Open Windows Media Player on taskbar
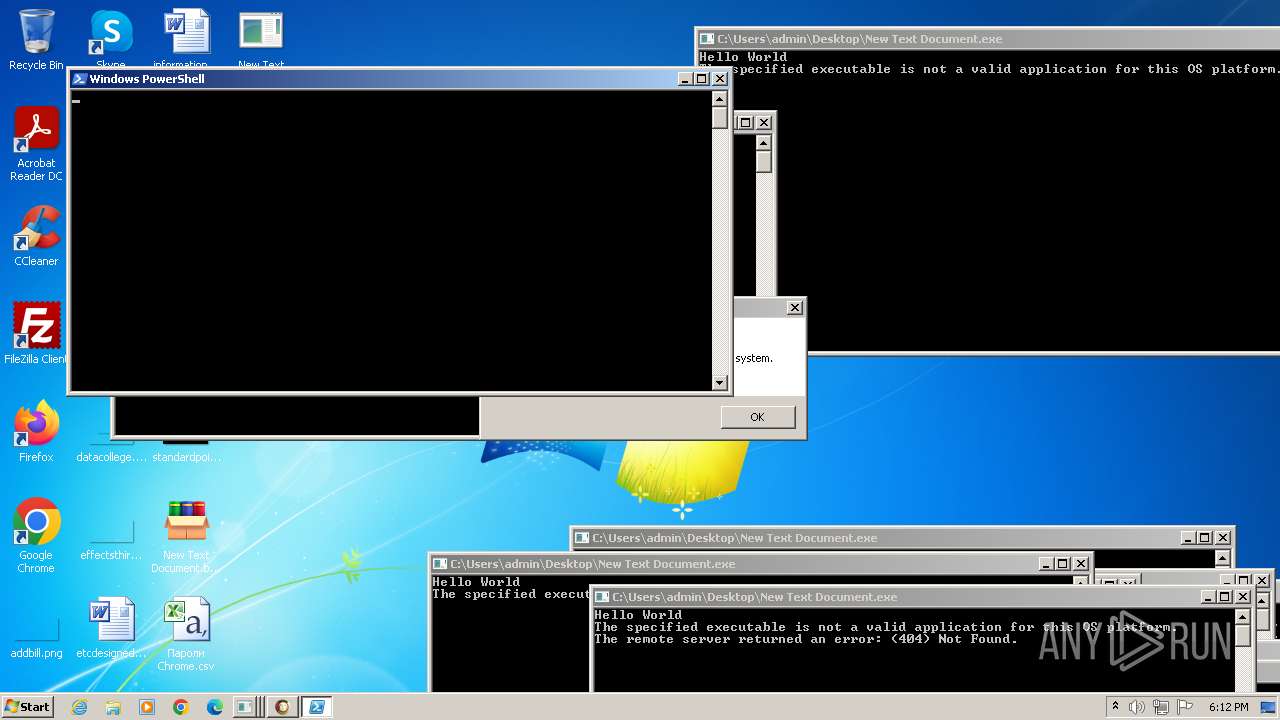This screenshot has height=720, width=1280. click(x=147, y=707)
